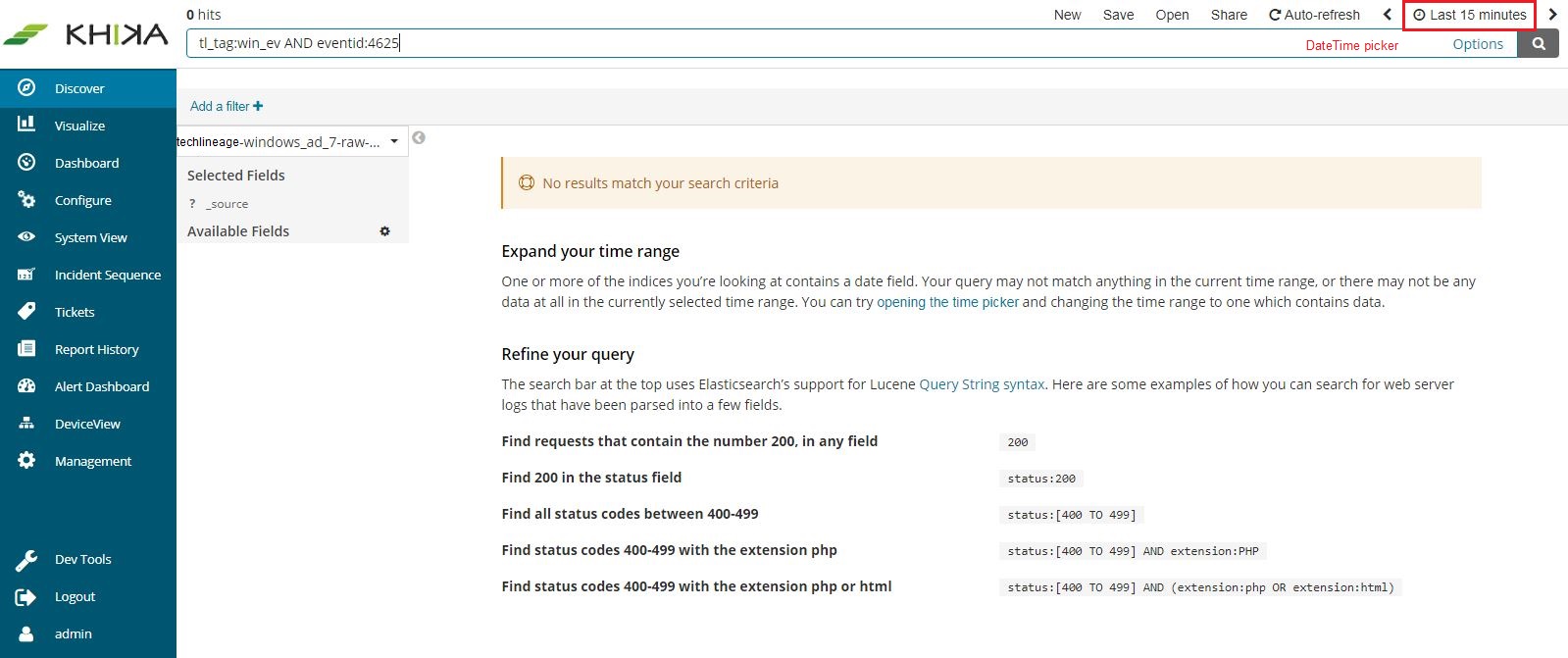
Task: Click New in the top toolbar
Action: point(1067,15)
